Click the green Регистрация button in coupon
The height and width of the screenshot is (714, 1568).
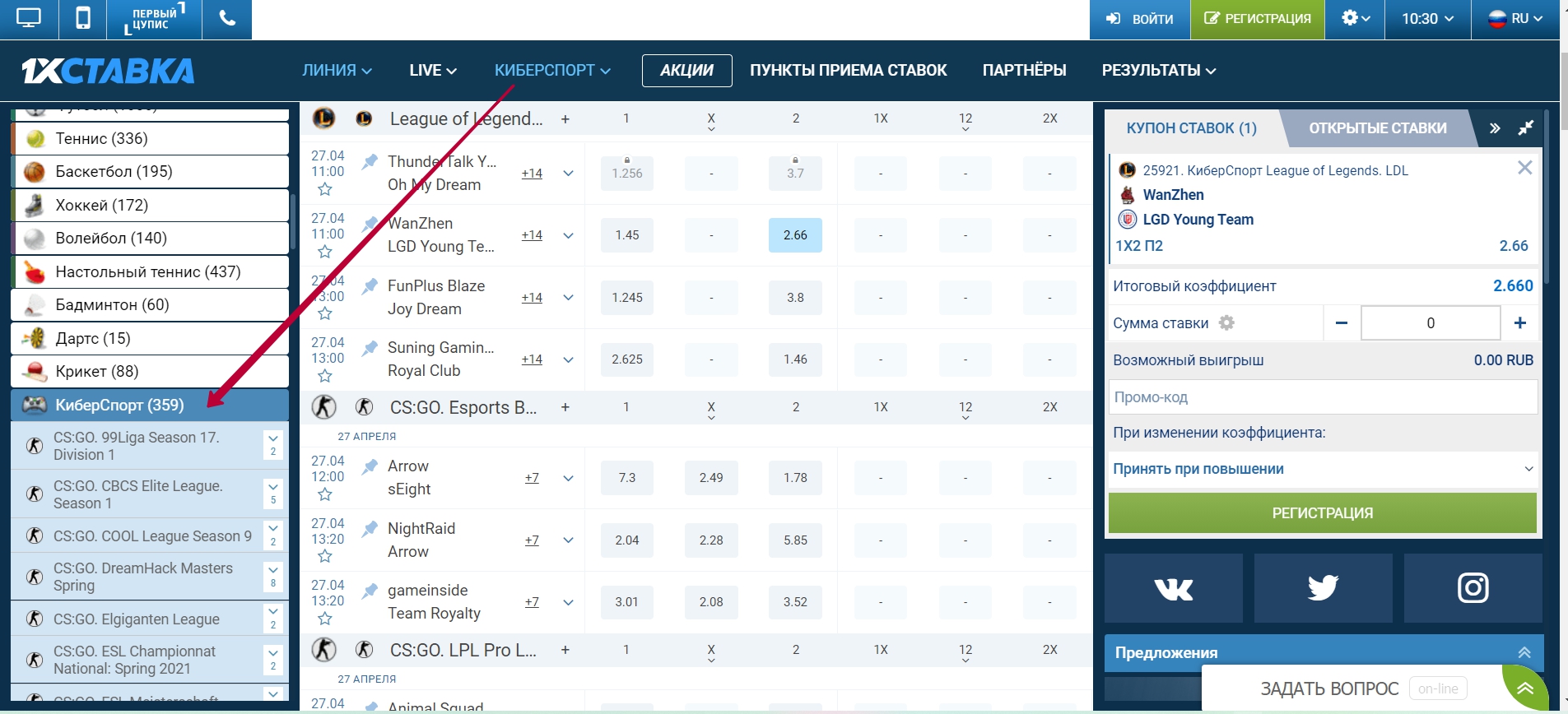1323,513
